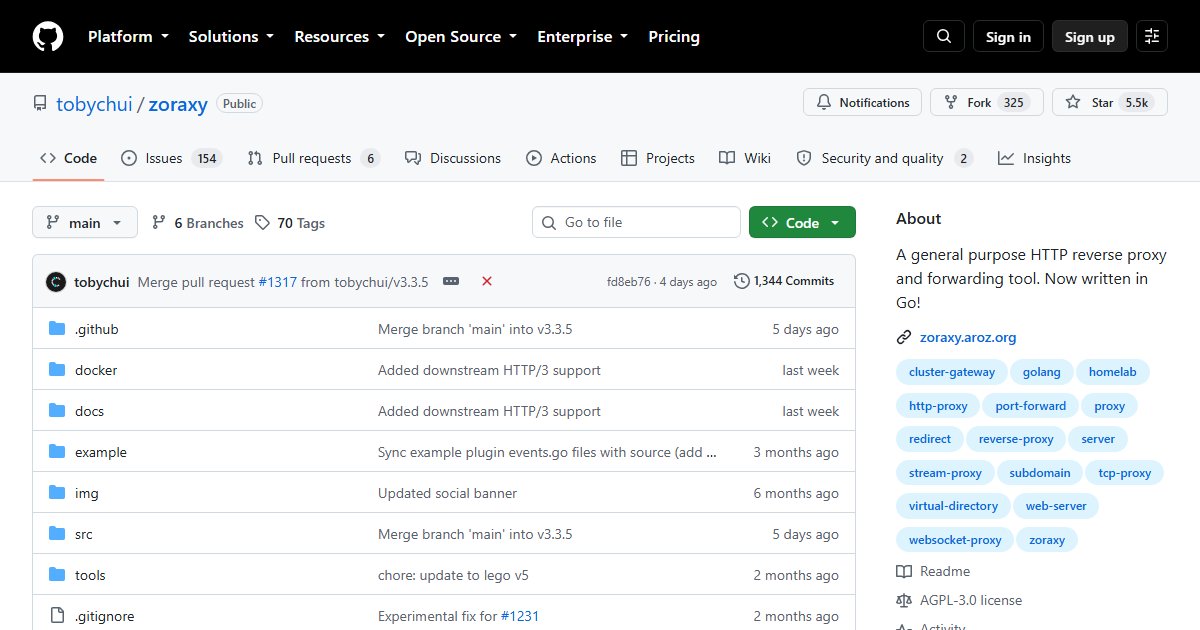Open tobychui avatar next to commit

pyautogui.click(x=56, y=281)
